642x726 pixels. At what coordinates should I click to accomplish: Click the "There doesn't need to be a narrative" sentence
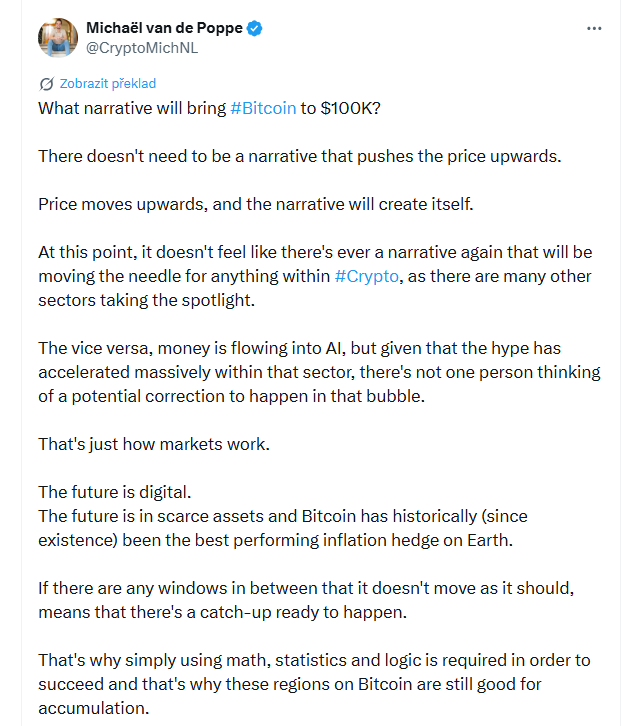[x=299, y=156]
